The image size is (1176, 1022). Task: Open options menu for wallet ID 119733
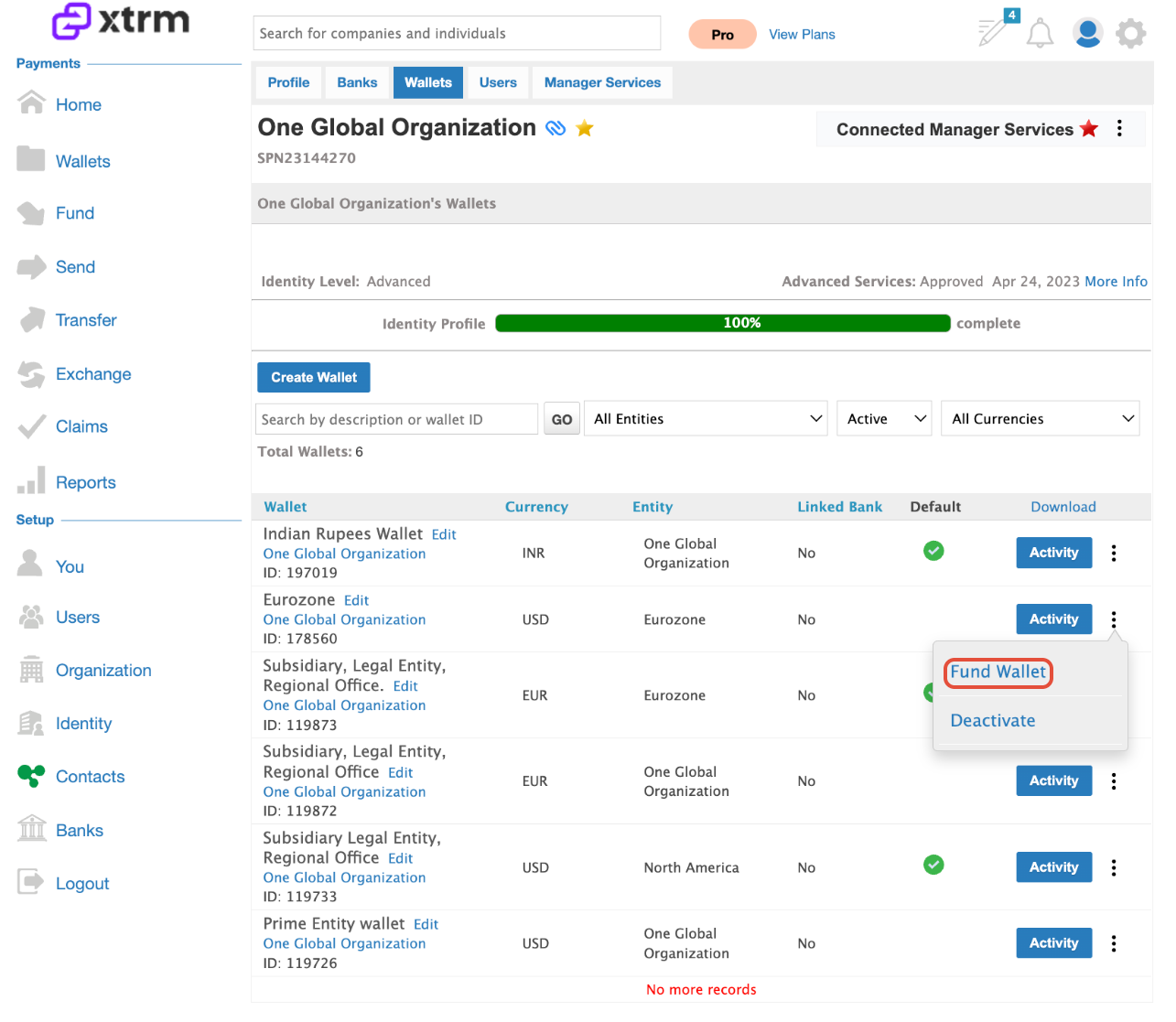point(1114,867)
